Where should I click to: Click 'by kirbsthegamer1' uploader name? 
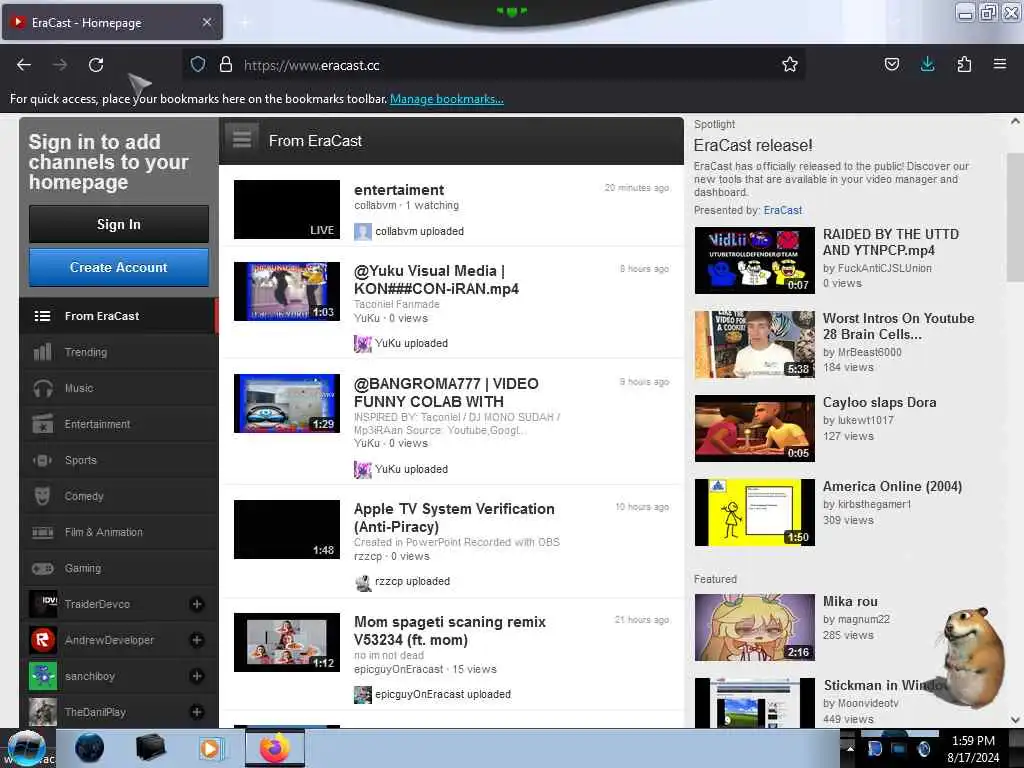pyautogui.click(x=867, y=504)
